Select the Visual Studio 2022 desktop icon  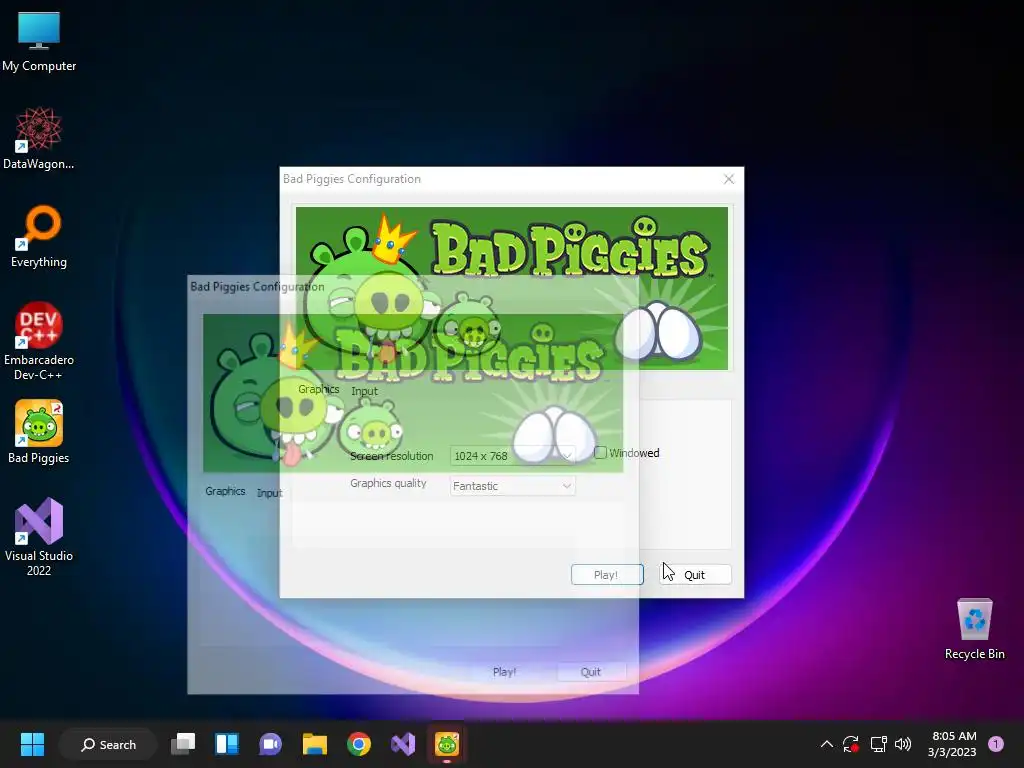point(39,537)
